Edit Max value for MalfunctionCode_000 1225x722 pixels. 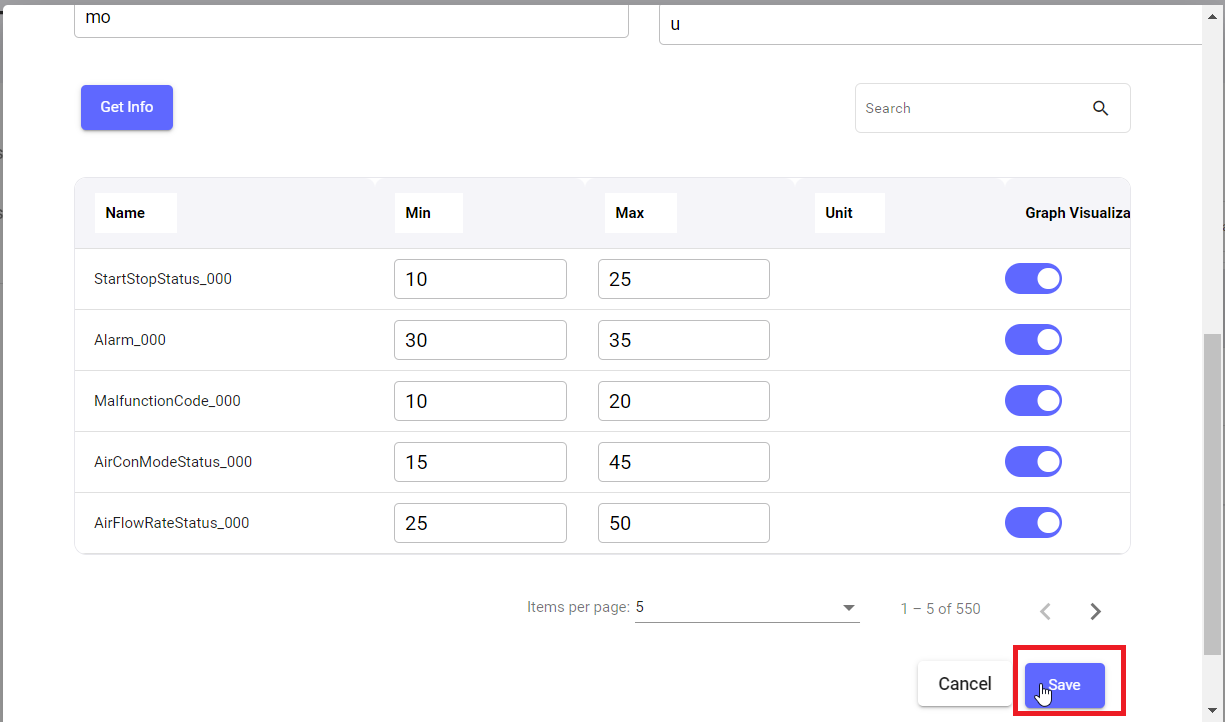point(684,401)
